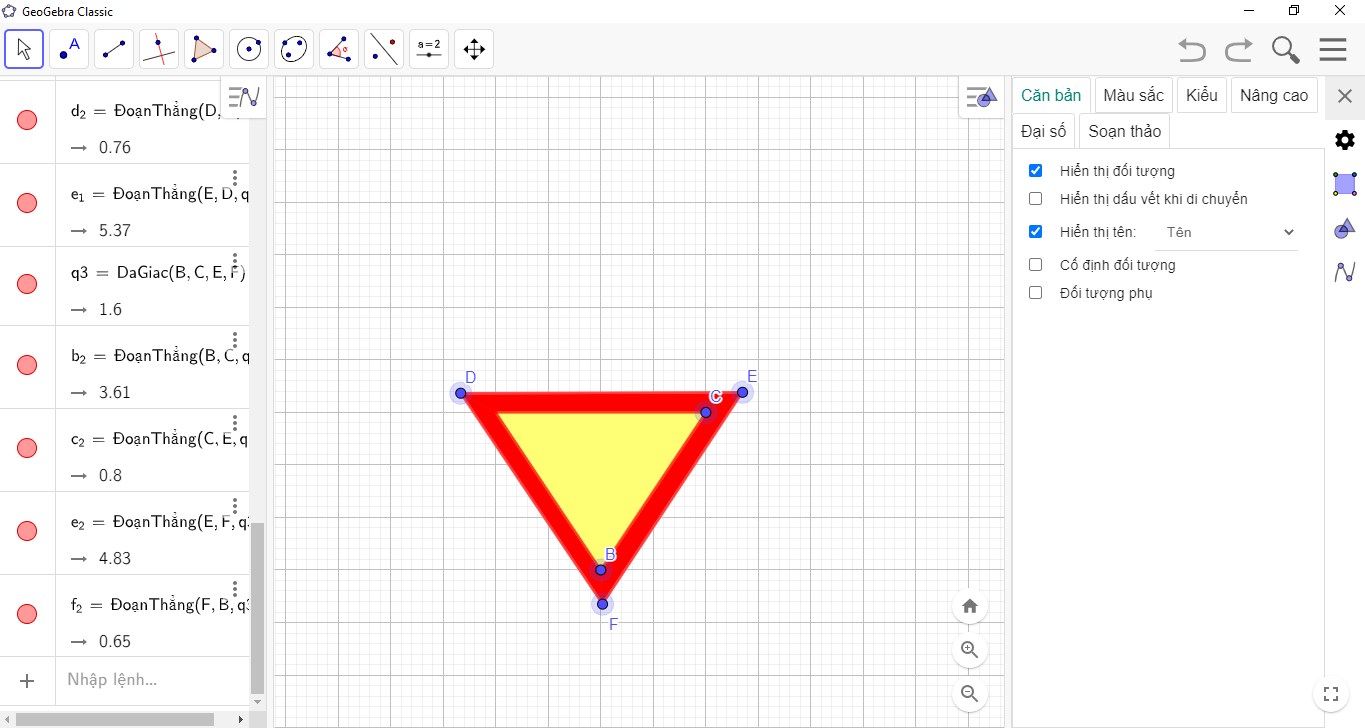Click the Undo arrow
This screenshot has height=728, width=1365.
pos(1191,50)
